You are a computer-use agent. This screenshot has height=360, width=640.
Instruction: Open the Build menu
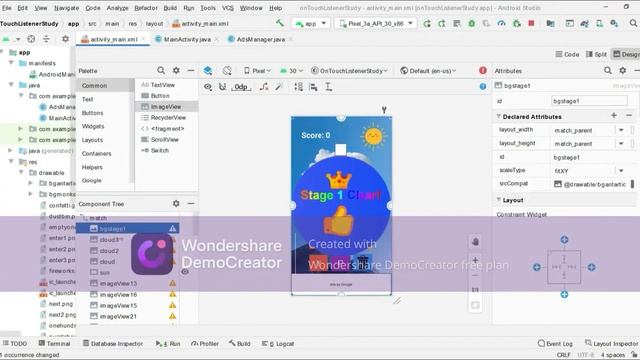click(x=170, y=8)
